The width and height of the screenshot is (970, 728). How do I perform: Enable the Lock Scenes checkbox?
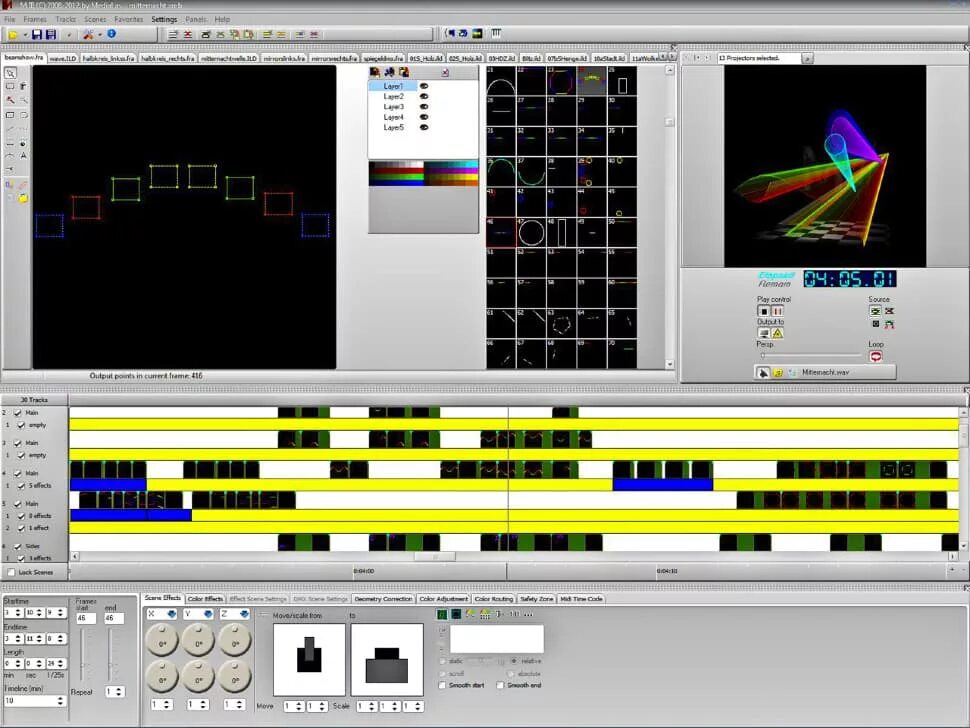click(x=11, y=572)
